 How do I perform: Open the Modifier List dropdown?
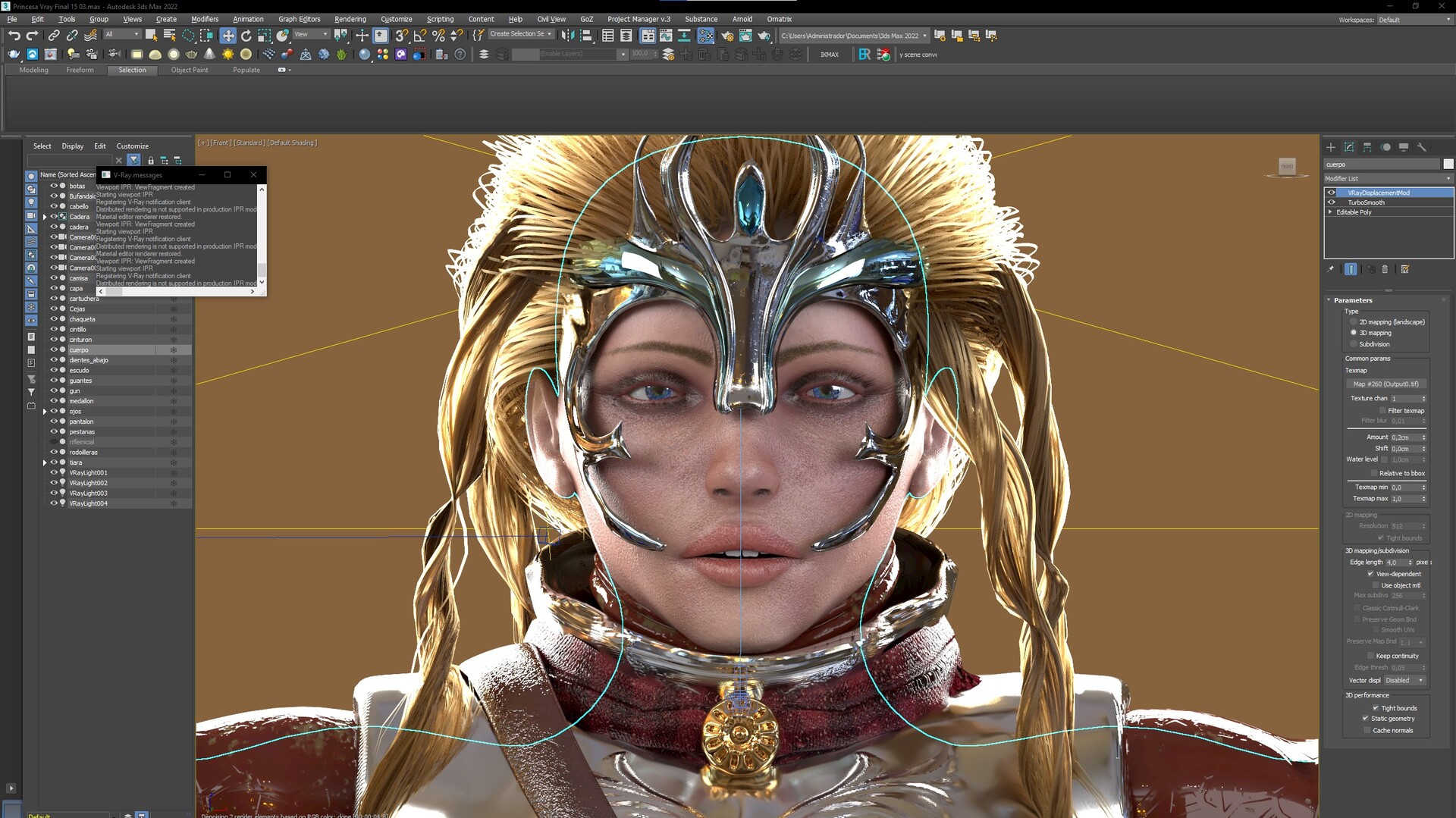1388,179
